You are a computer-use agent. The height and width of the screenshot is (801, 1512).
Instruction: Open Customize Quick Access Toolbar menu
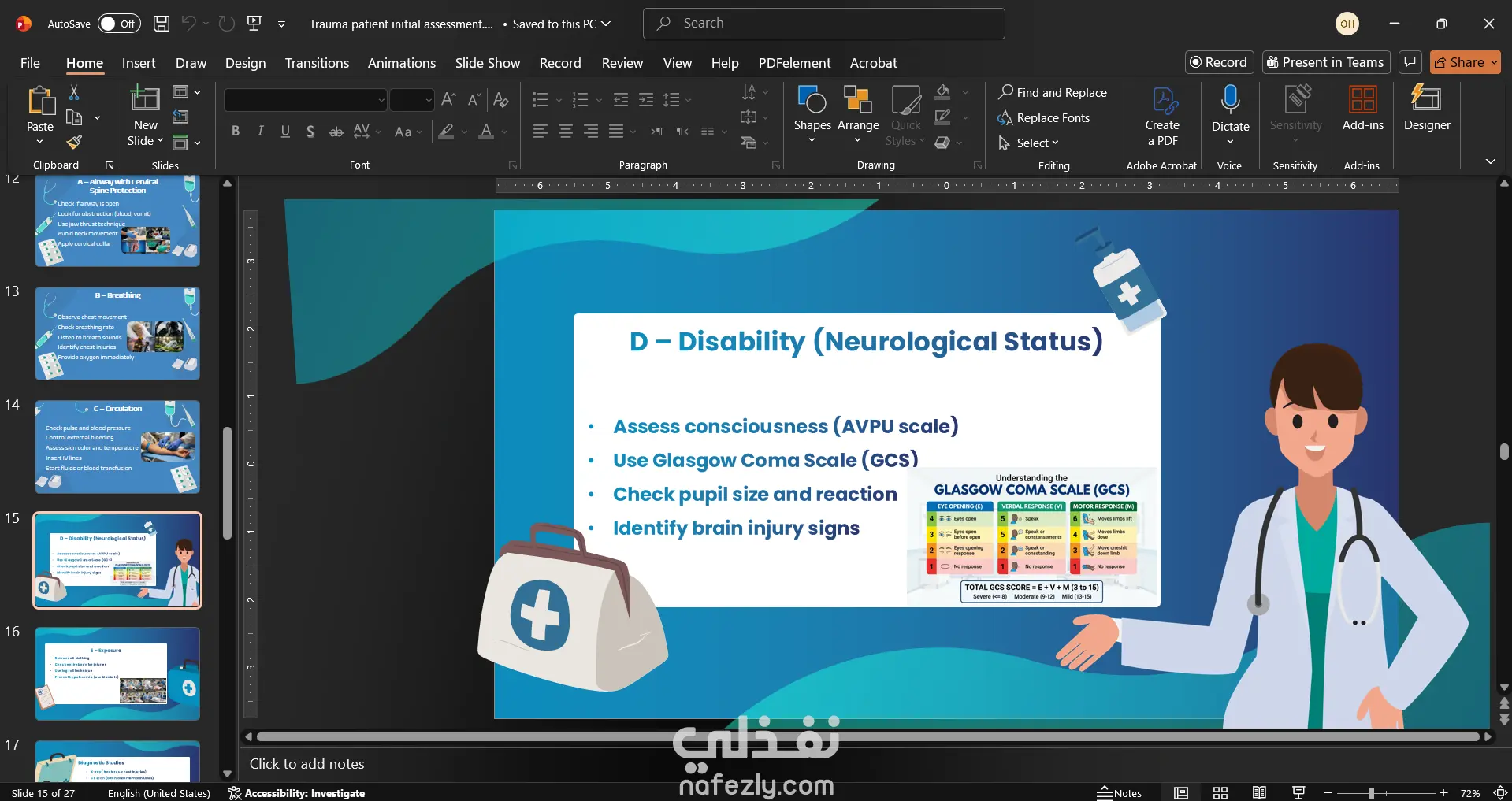click(x=281, y=24)
